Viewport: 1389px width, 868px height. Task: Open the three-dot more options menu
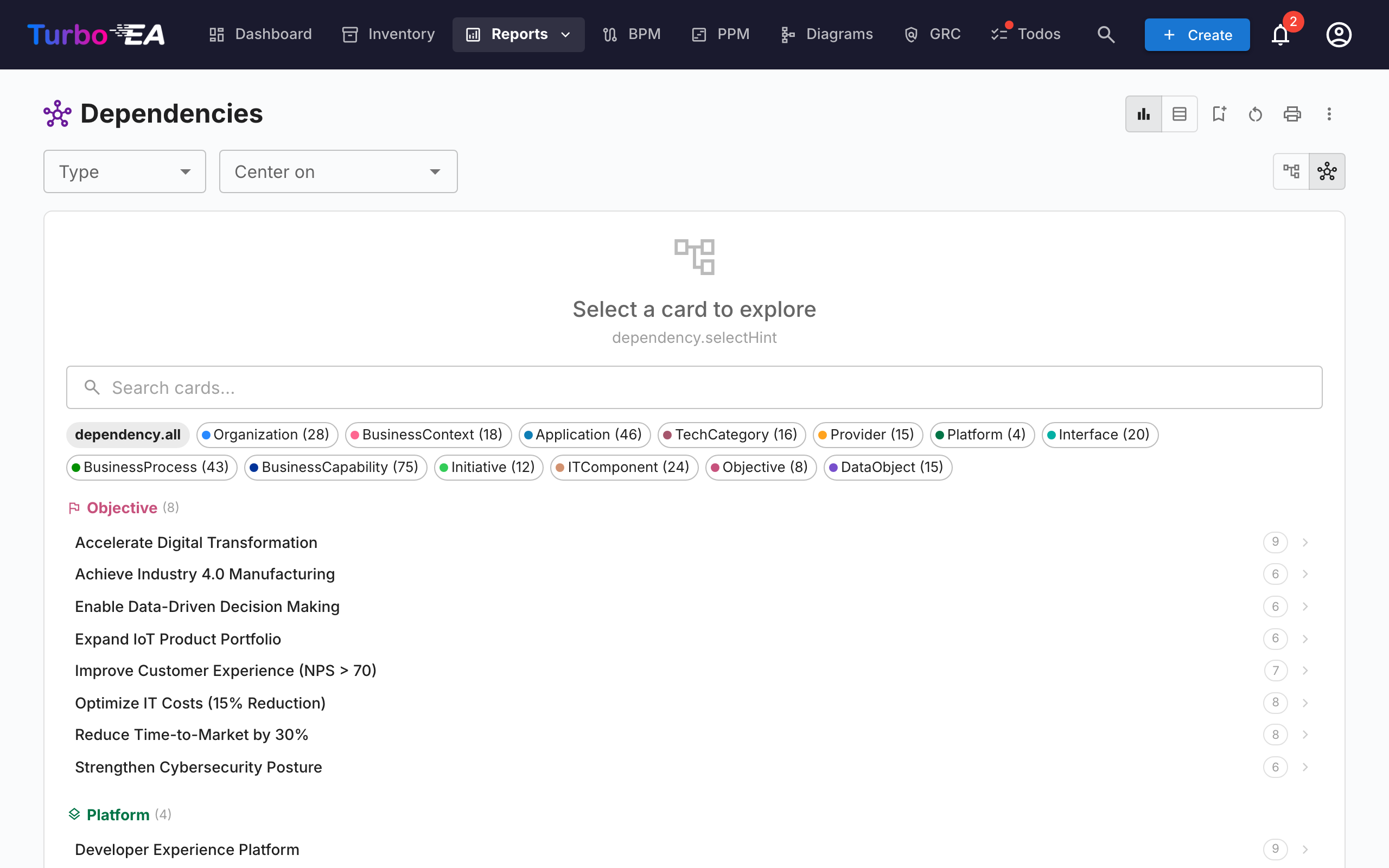(1329, 114)
